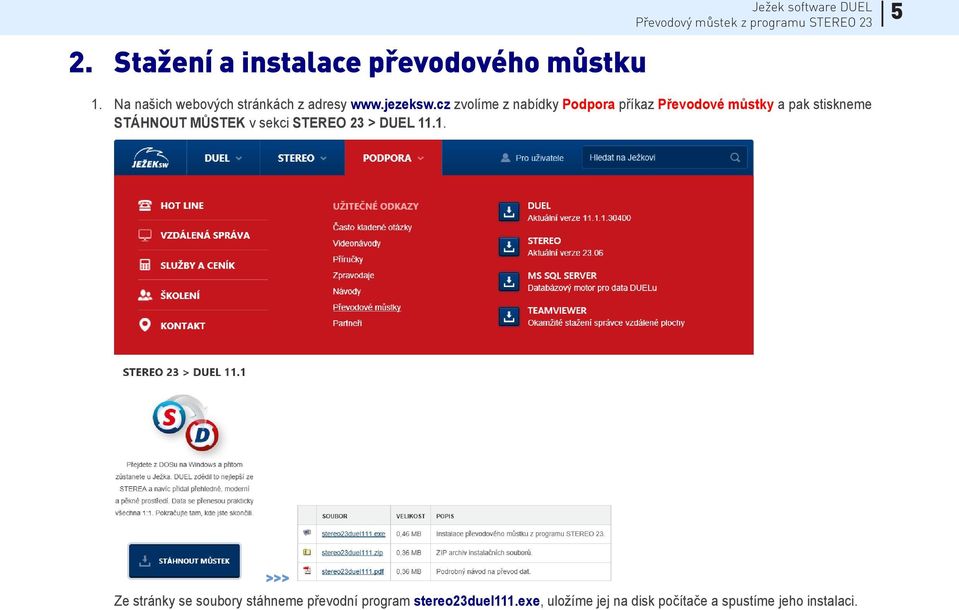Open stereo23duel111.pdf file
Image resolution: width=959 pixels, height=610 pixels.
(x=352, y=571)
